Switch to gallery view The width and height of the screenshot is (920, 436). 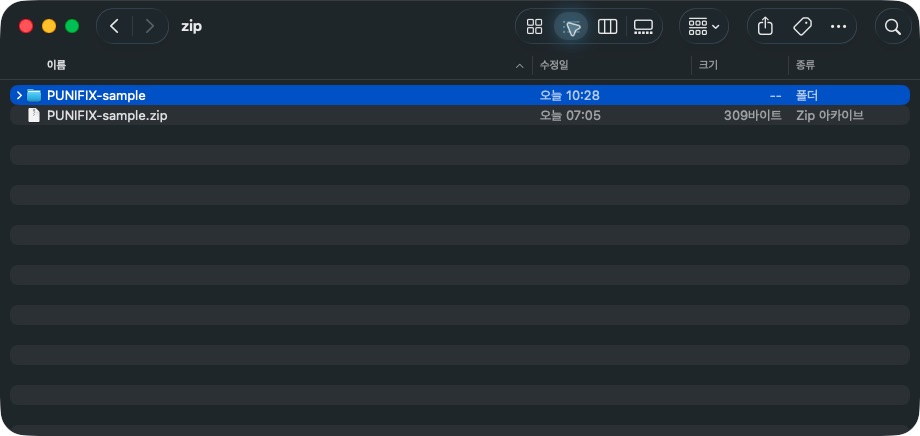click(x=643, y=26)
